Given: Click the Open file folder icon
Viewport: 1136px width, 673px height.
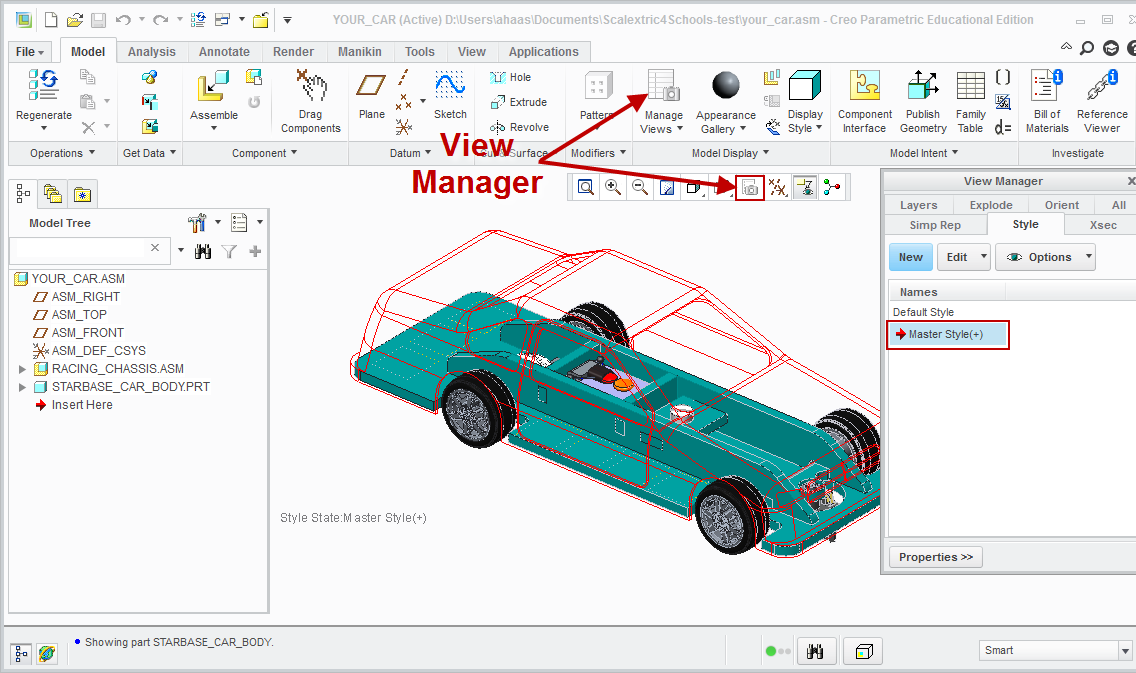Looking at the screenshot, I should pos(74,20).
